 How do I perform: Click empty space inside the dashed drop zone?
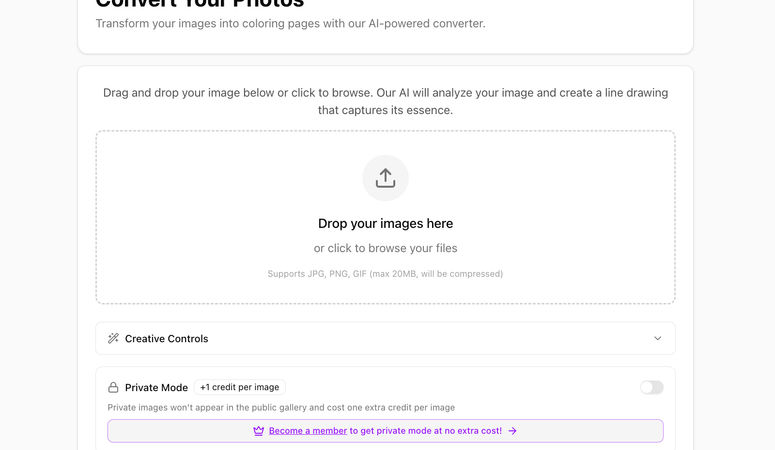[200, 200]
